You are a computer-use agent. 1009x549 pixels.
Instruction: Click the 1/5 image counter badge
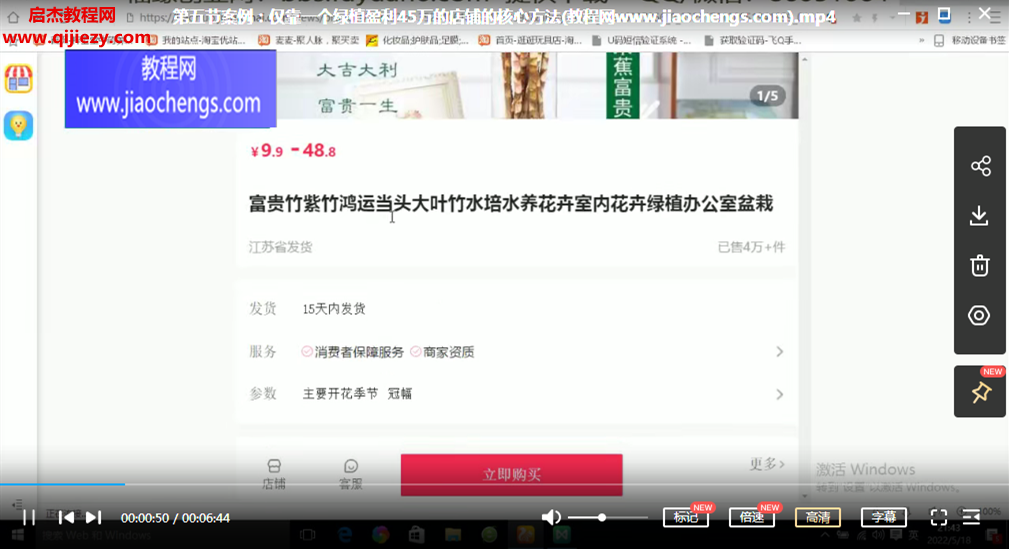[x=767, y=96]
